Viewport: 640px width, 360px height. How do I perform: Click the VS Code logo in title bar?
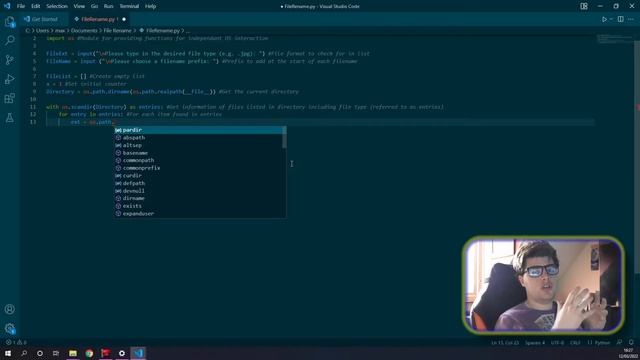point(7,6)
